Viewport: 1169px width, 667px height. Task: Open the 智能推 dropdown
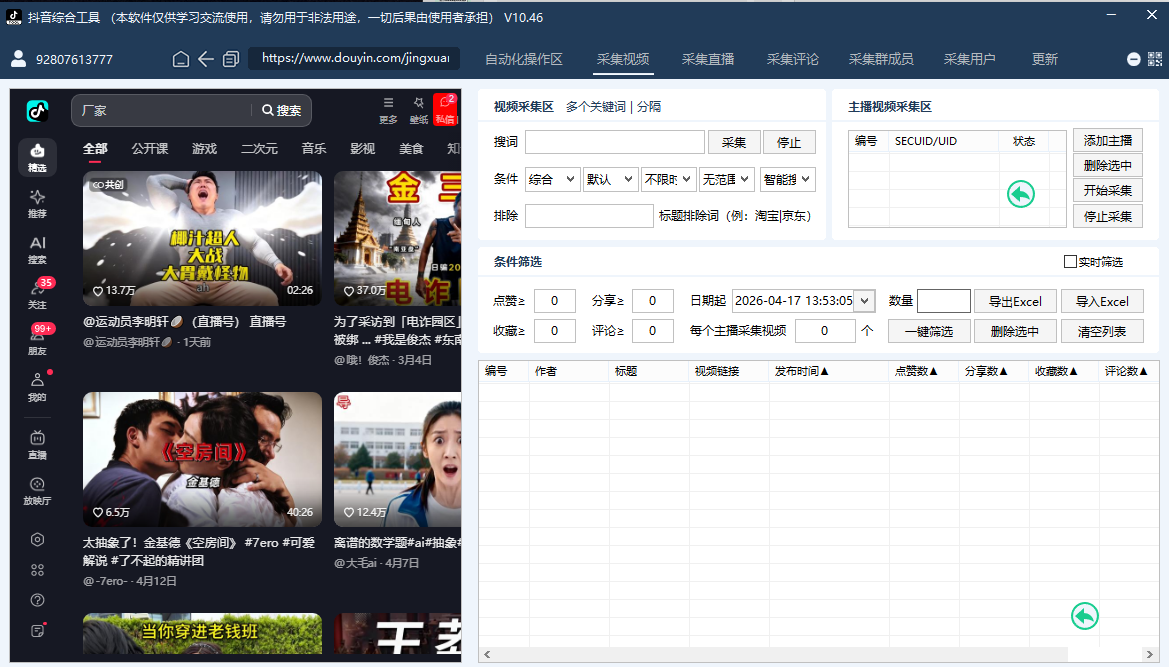tap(787, 180)
